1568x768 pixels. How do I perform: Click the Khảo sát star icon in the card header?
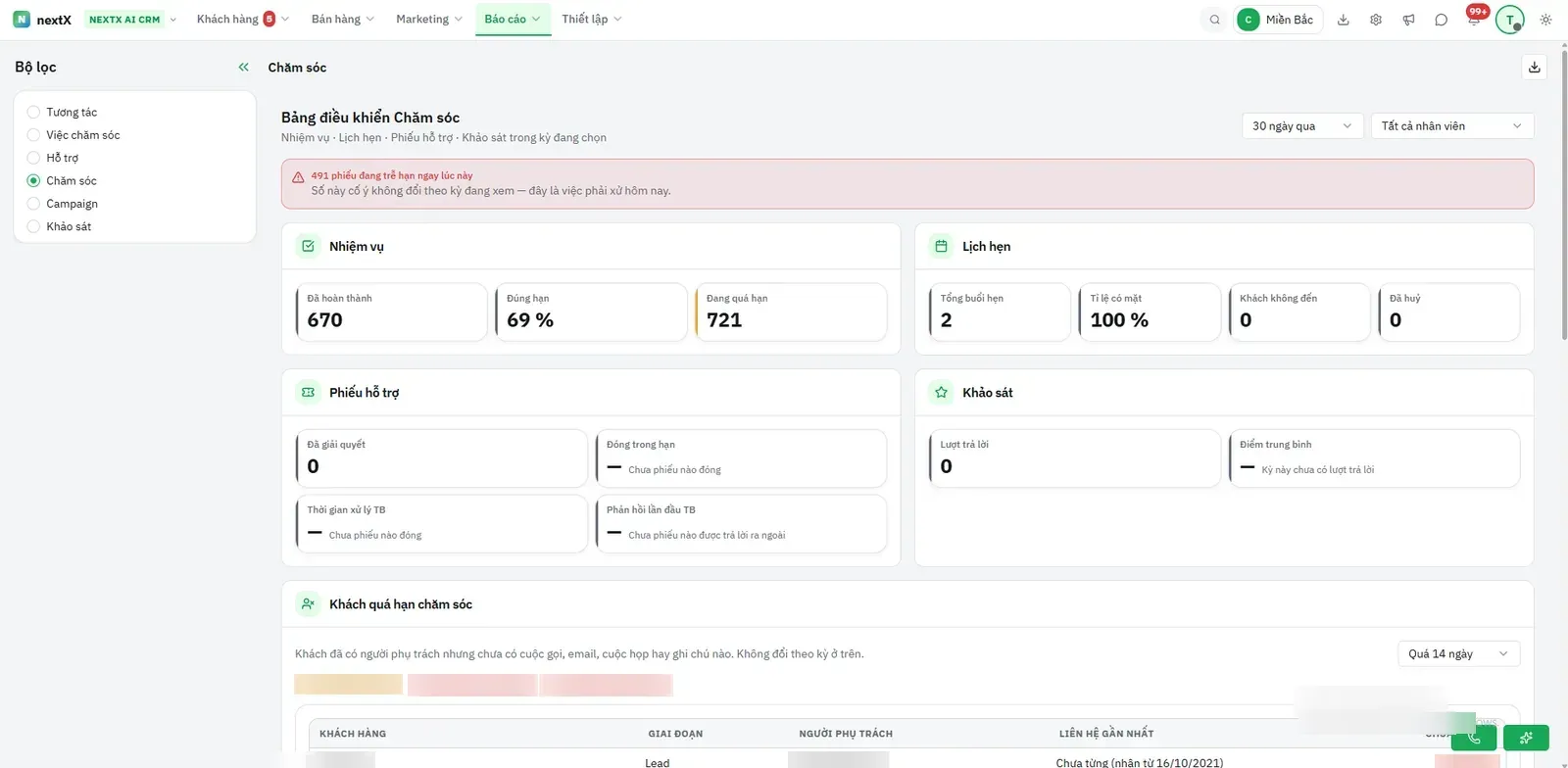pyautogui.click(x=941, y=392)
